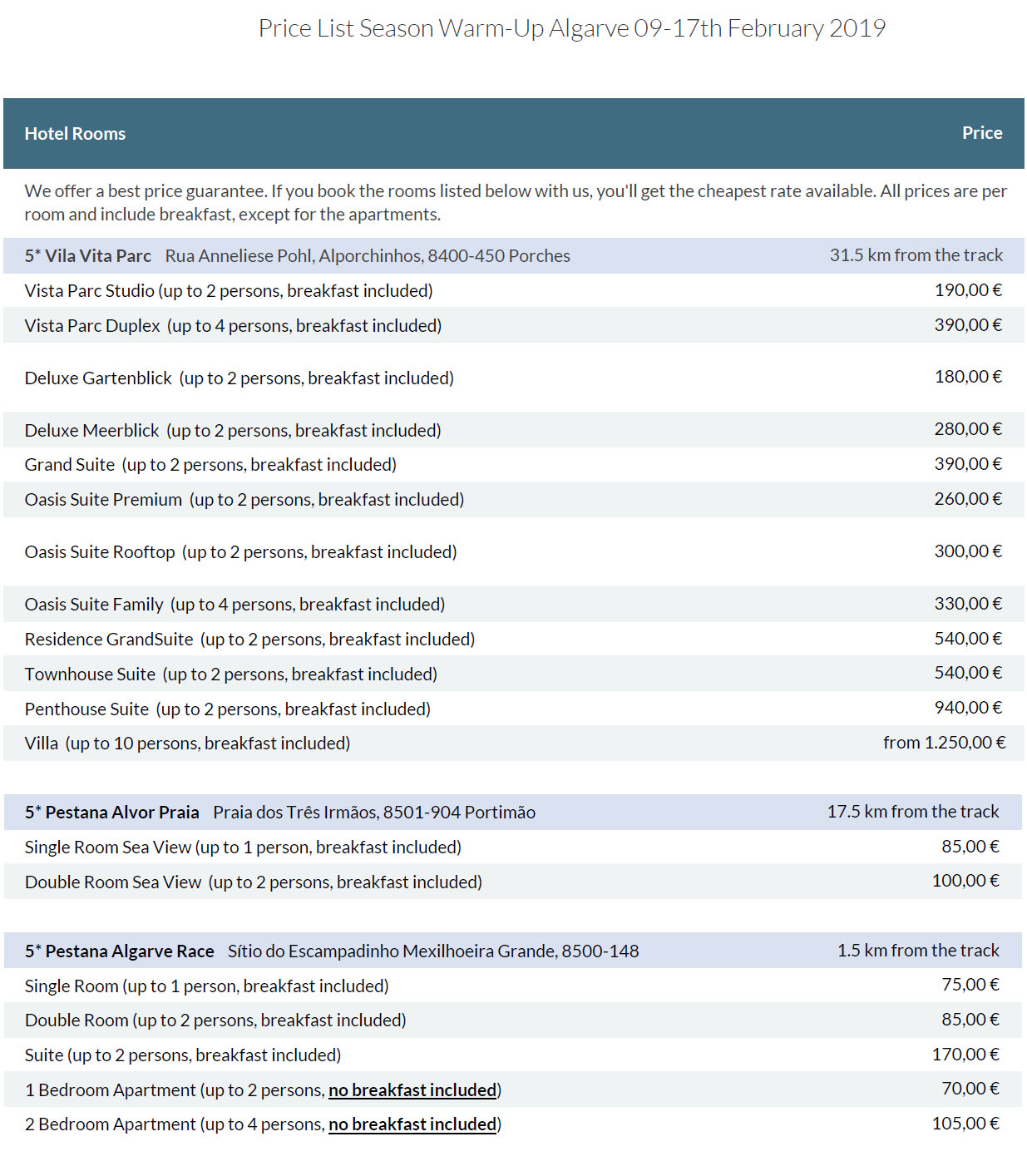The image size is (1027, 1176).
Task: Select the Townhouse Suite row
Action: click(514, 674)
